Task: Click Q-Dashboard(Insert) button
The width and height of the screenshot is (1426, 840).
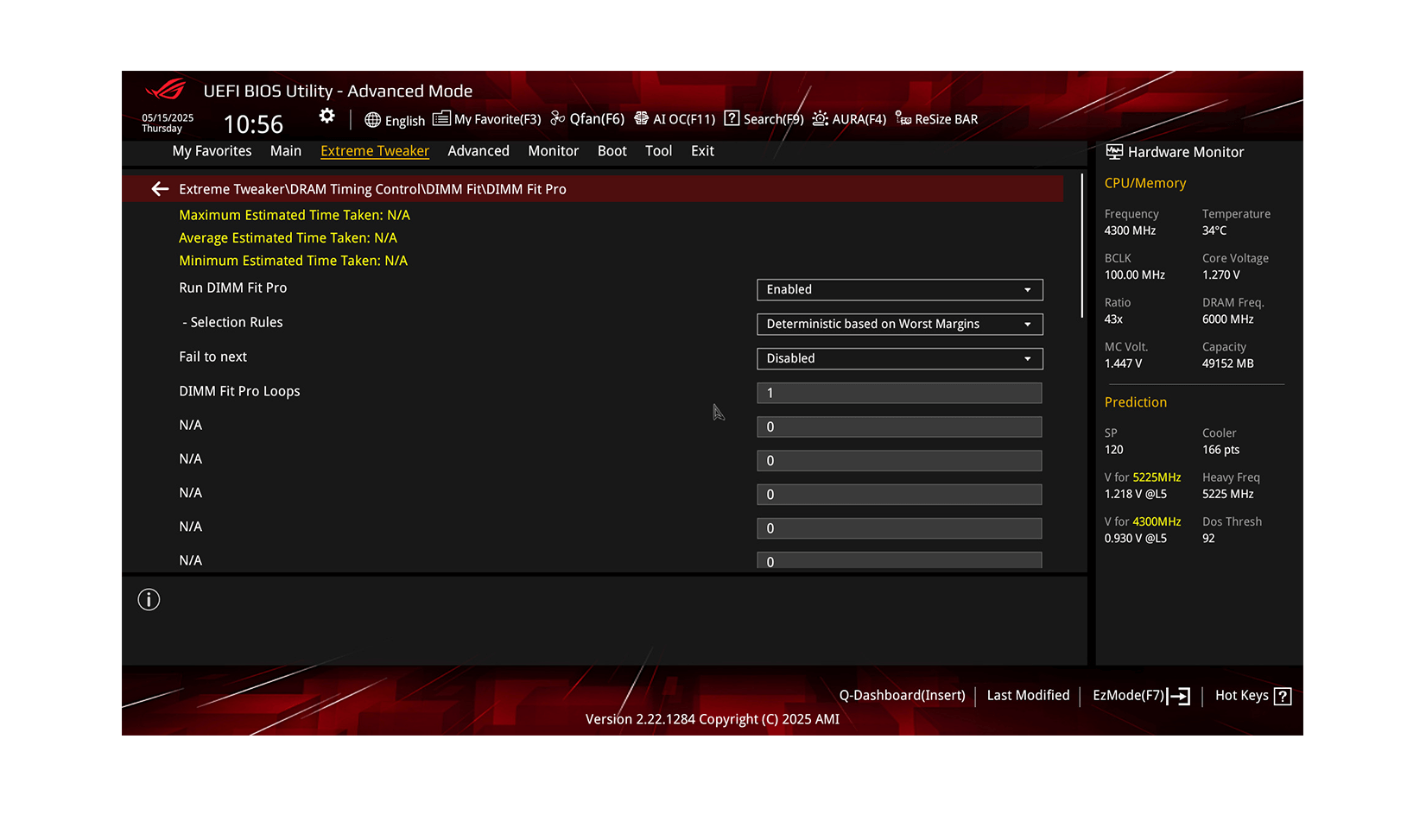Action: (x=903, y=696)
